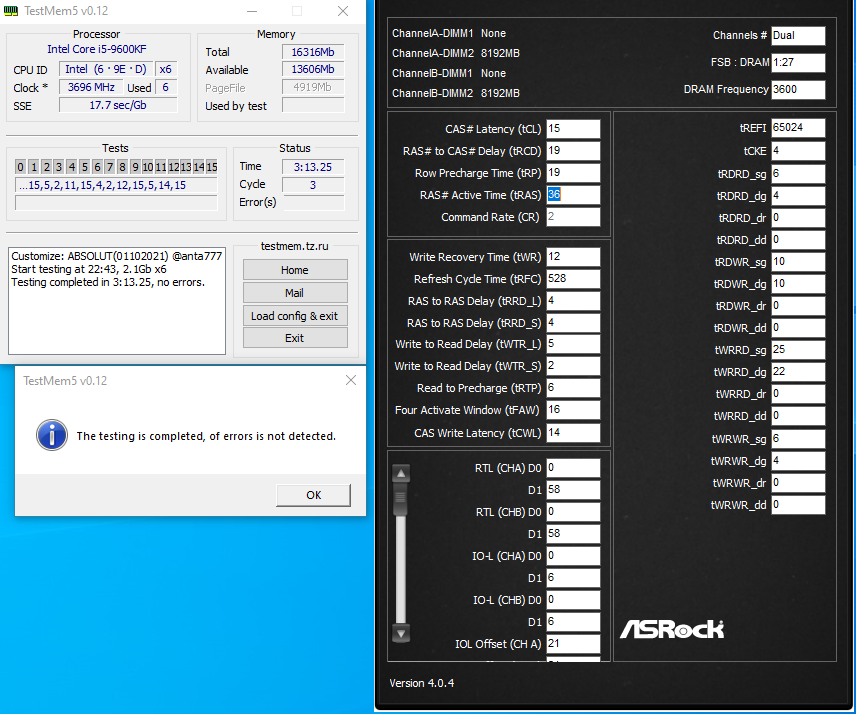Click the Version 4.0.4 label

(x=421, y=683)
